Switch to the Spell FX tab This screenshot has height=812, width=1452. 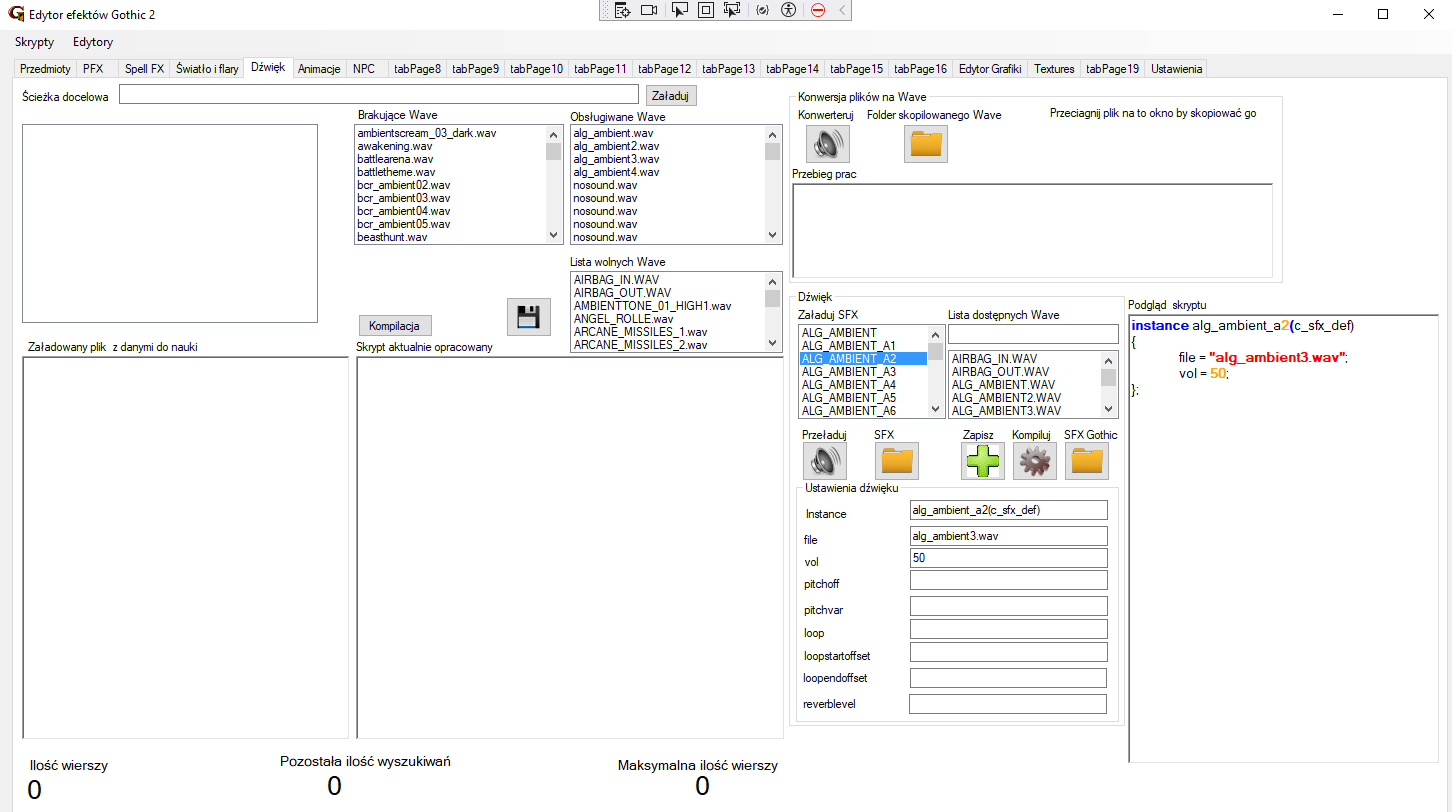[x=144, y=69]
